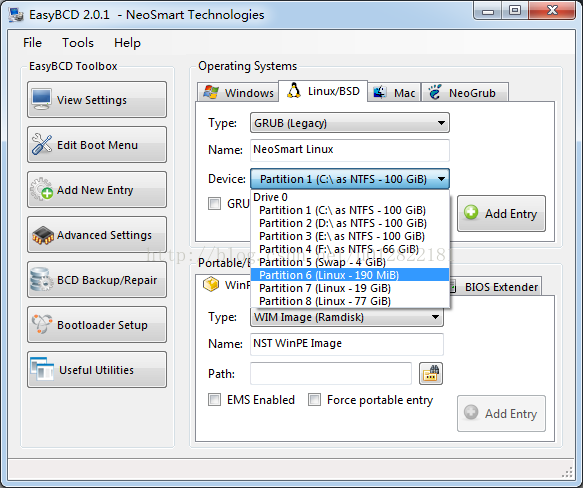This screenshot has width=583, height=488.
Task: Select Partition 2 (D:\ as NTFS - 100 GiB)
Action: tap(350, 223)
